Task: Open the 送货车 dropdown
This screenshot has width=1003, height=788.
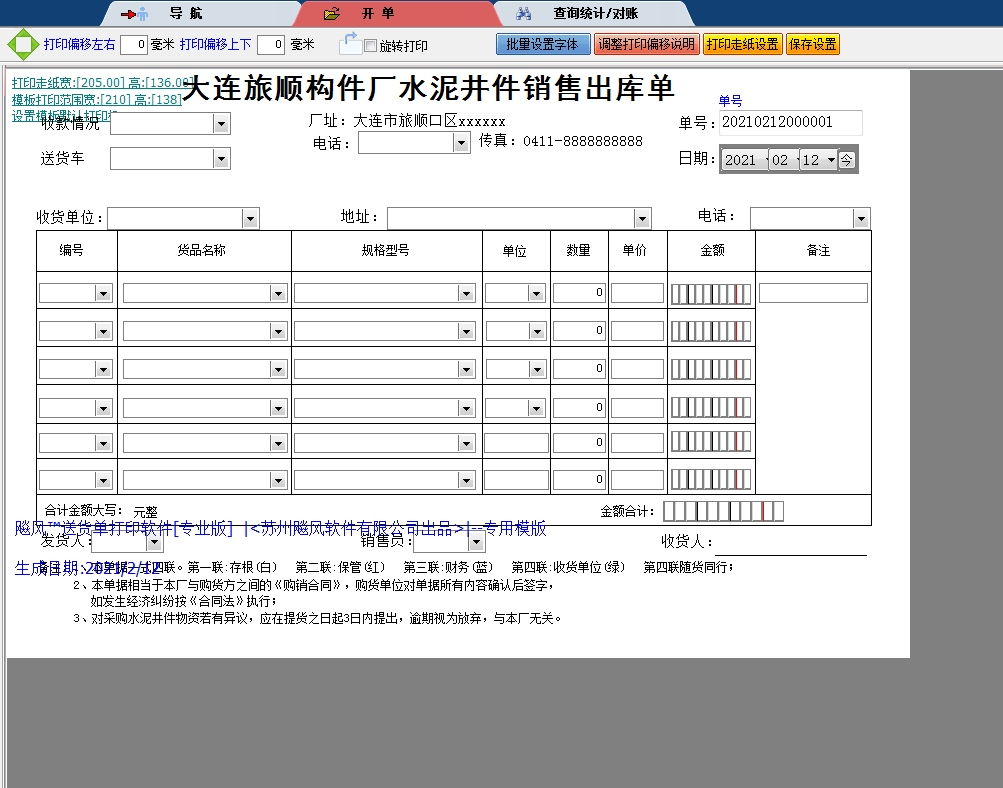Action: point(222,158)
